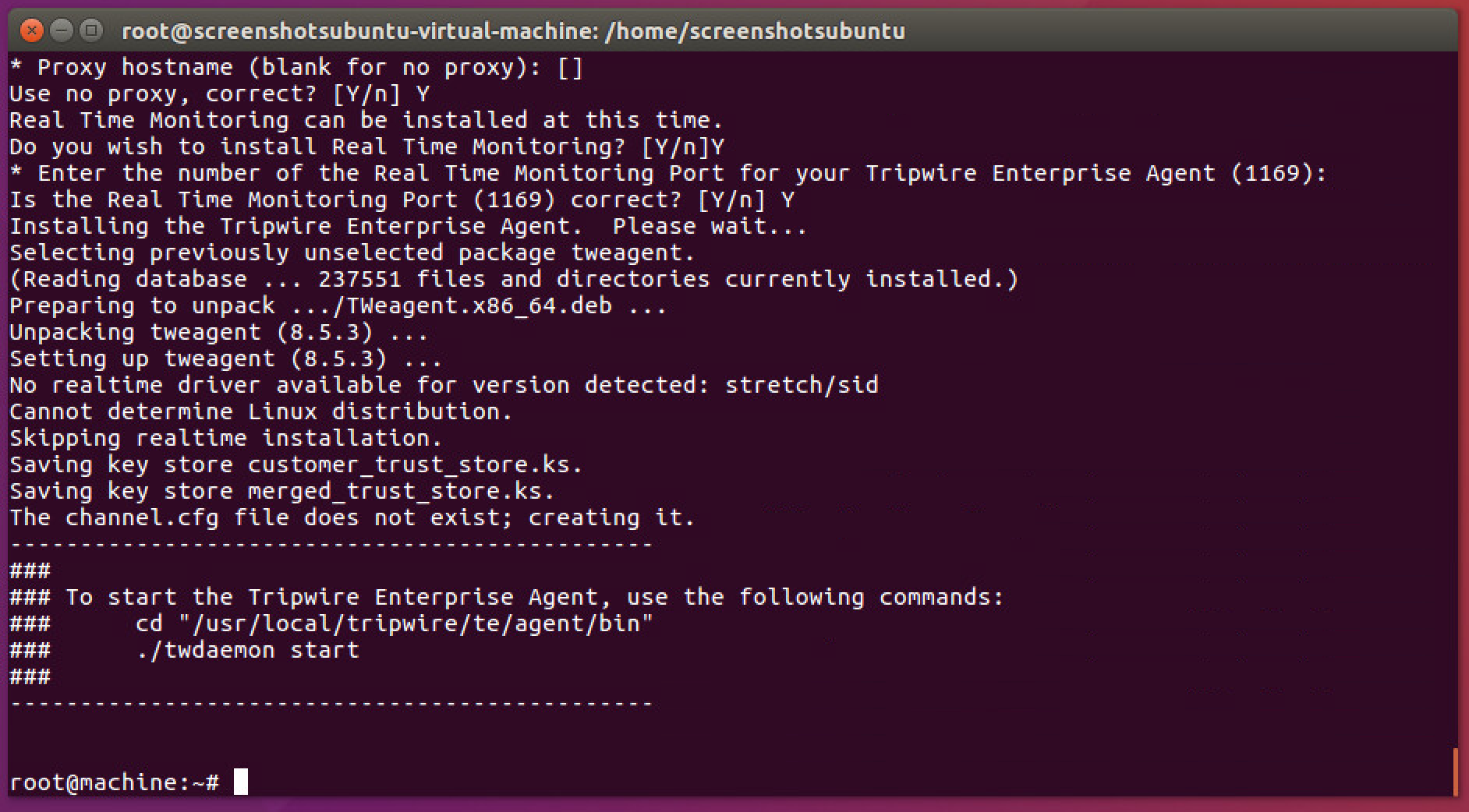
Task: Minimize the terminal window
Action: point(62,31)
